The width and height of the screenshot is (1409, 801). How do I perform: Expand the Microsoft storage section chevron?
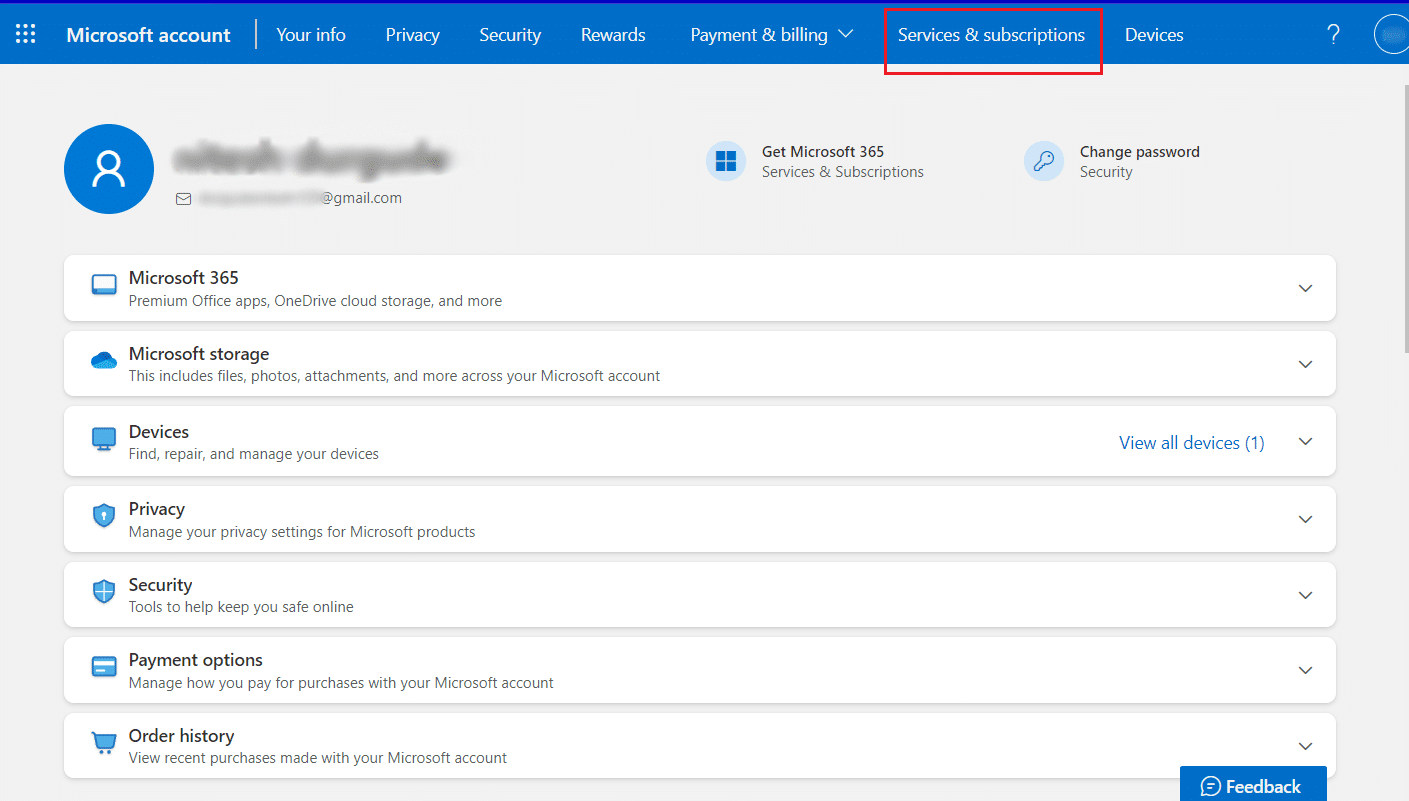point(1305,364)
